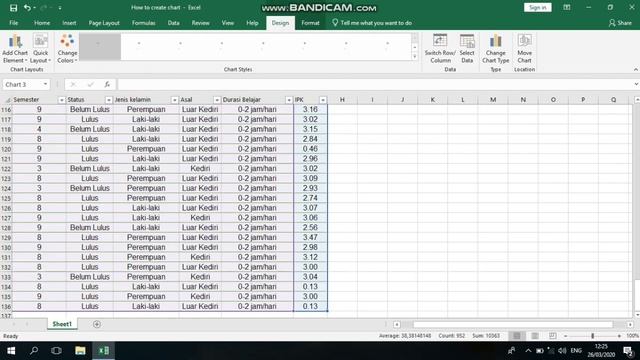Click 100% zoom level text
640x360 pixels.
coord(632,336)
